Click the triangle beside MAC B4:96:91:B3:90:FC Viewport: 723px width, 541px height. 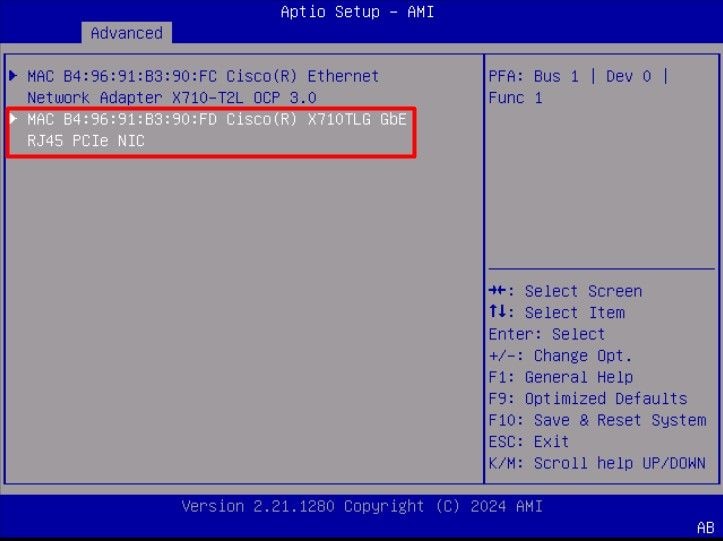13,76
